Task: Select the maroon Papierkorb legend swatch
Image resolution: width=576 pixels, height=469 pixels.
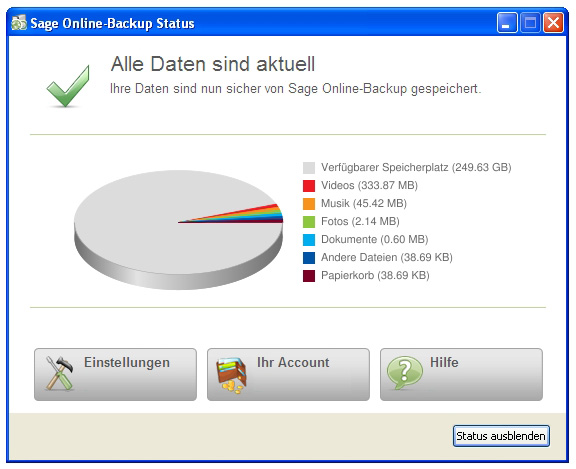Action: 309,276
